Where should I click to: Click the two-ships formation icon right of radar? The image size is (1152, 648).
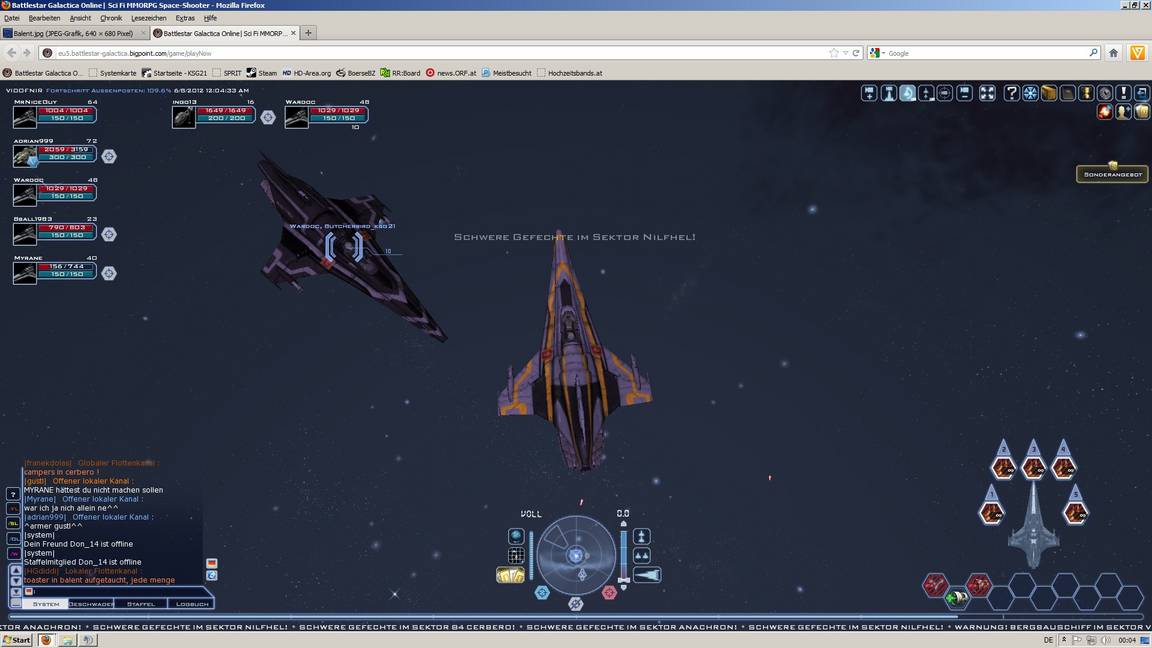pyautogui.click(x=641, y=555)
